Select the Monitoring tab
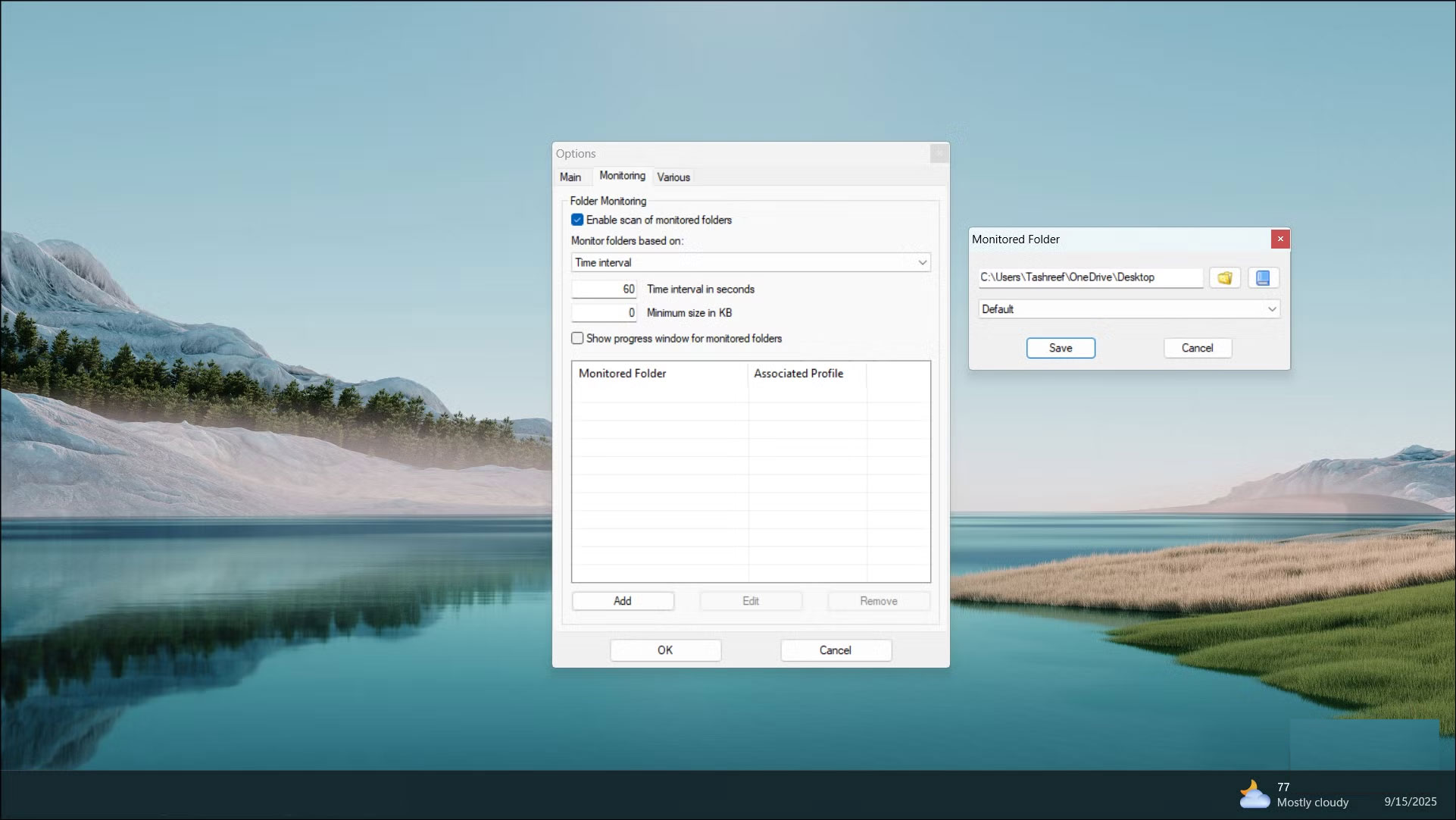The width and height of the screenshot is (1456, 820). (x=622, y=176)
